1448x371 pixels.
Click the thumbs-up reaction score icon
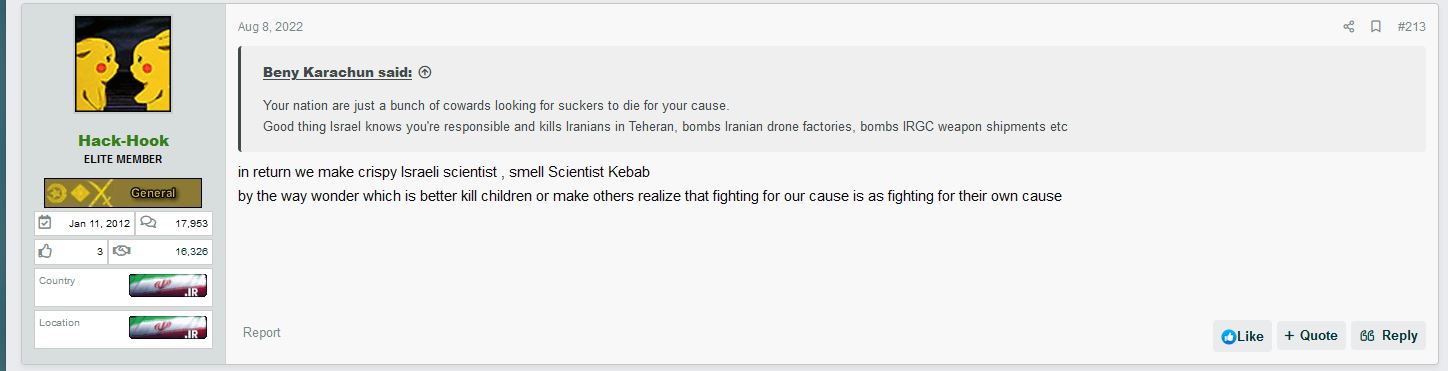pos(45,252)
